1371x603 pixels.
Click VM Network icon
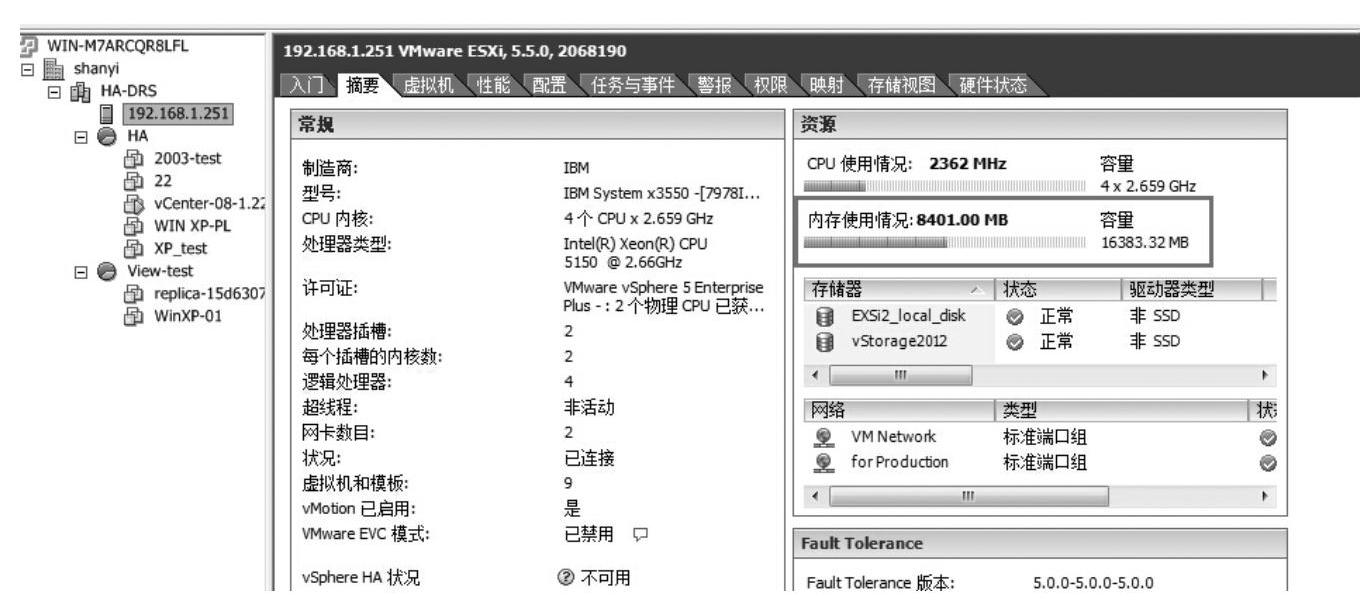tap(826, 437)
